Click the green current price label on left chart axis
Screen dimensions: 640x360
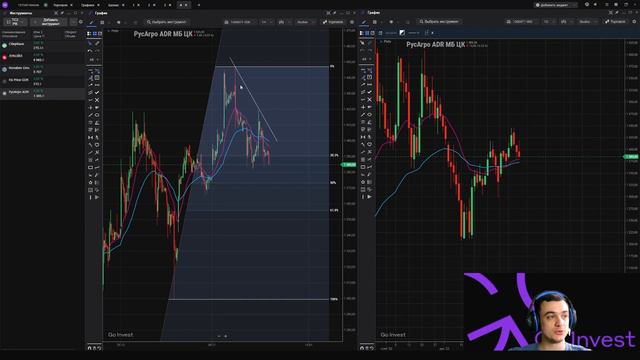pos(349,164)
